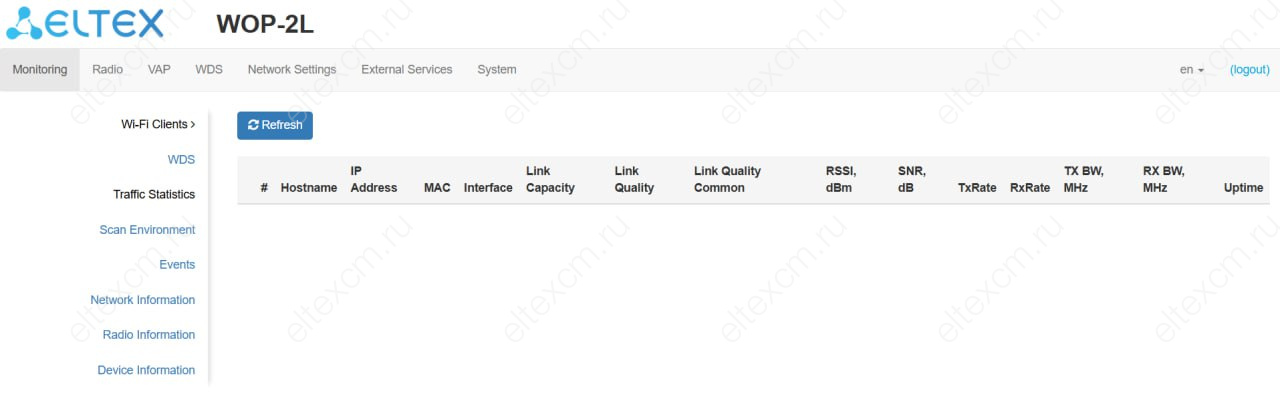
Task: Open Events in the sidebar
Action: point(177,264)
